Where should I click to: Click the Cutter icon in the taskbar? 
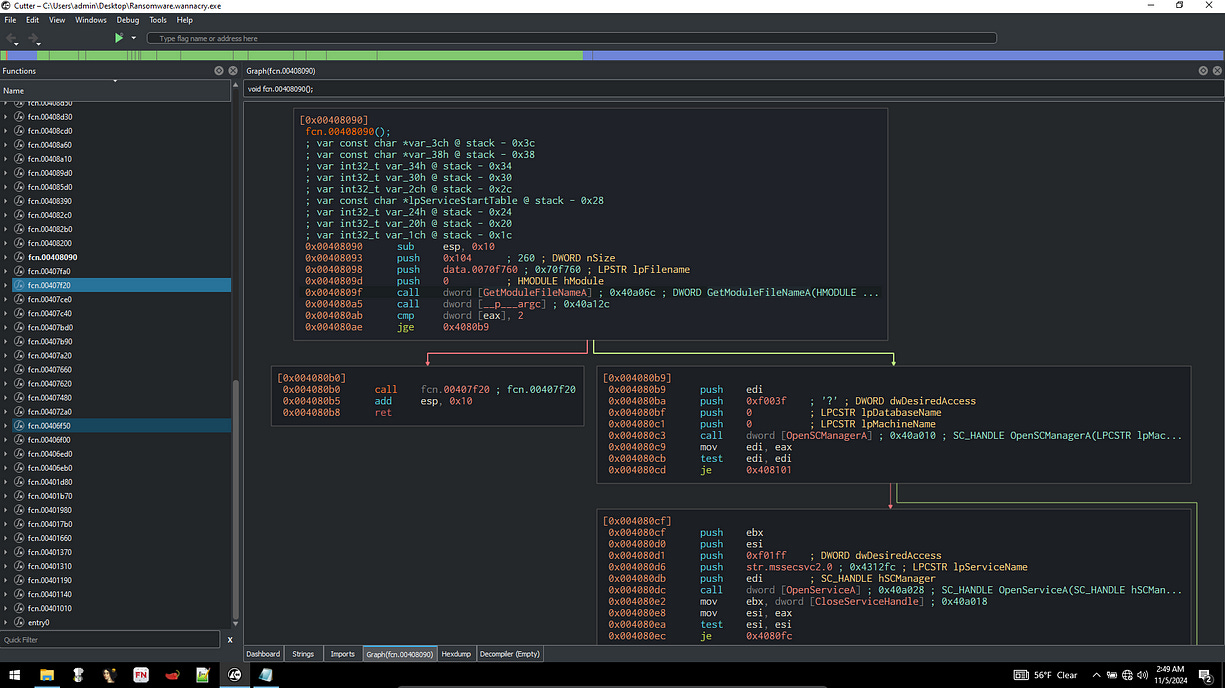coord(235,675)
